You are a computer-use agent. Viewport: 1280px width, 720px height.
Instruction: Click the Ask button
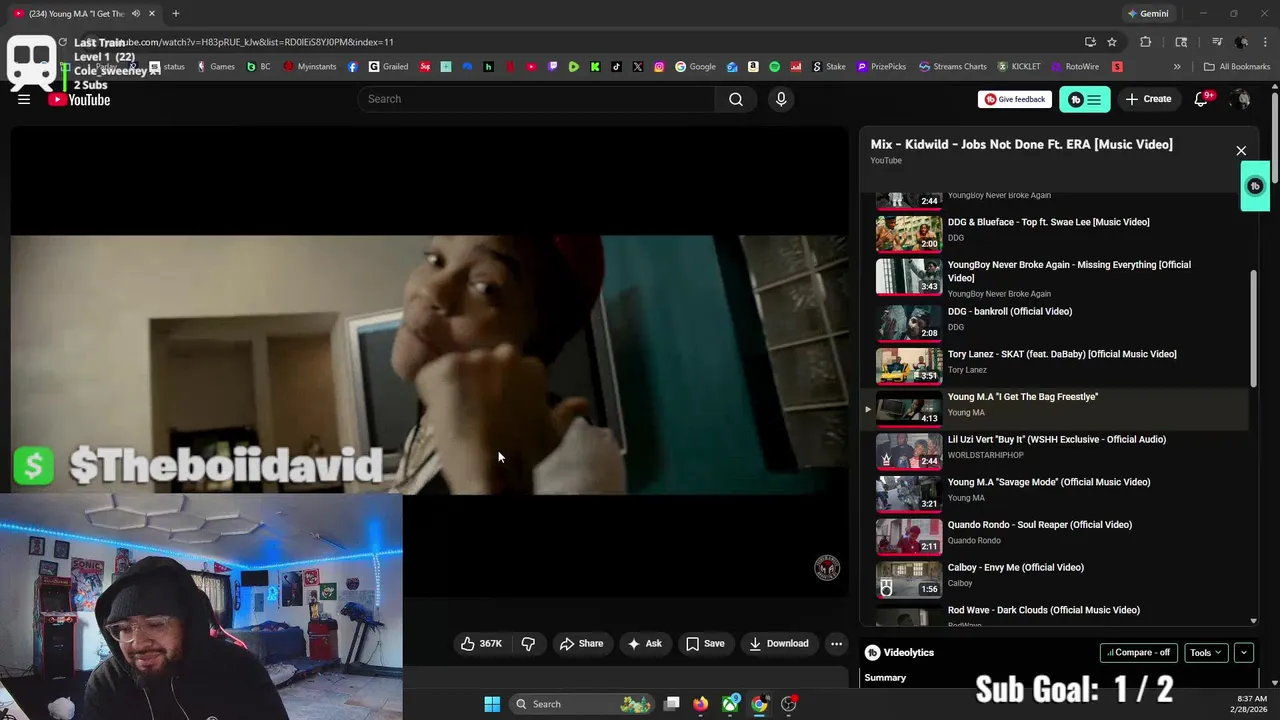tap(644, 644)
